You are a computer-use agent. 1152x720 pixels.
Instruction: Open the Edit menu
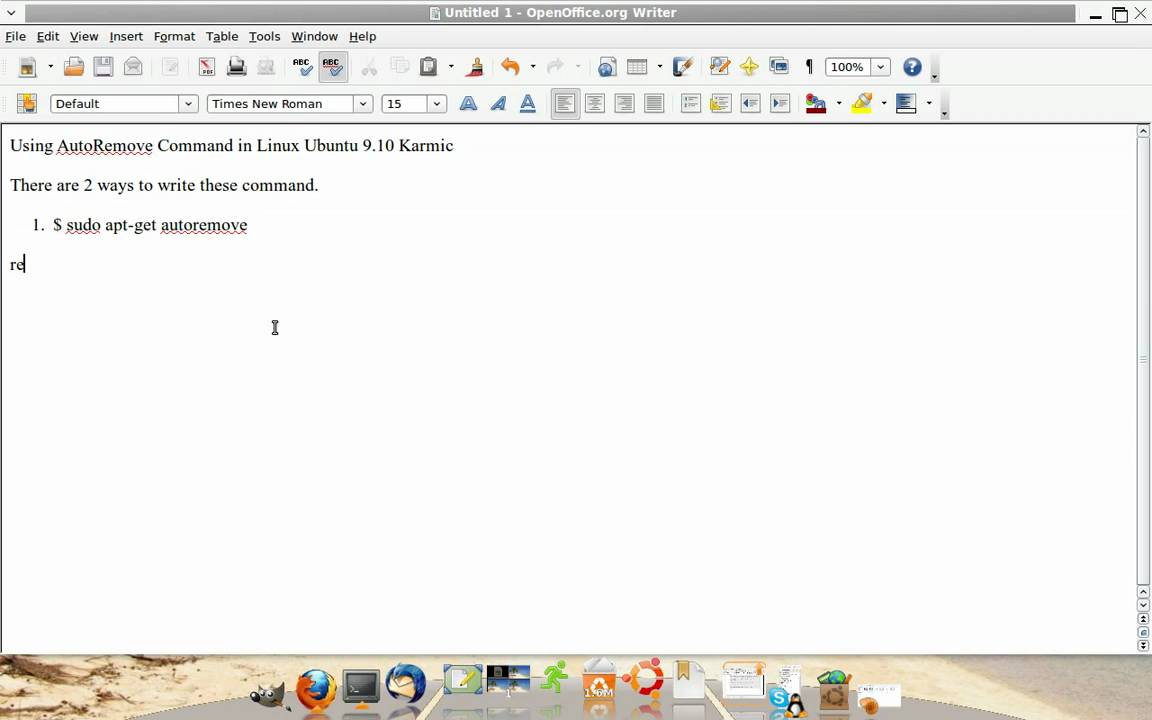[48, 36]
